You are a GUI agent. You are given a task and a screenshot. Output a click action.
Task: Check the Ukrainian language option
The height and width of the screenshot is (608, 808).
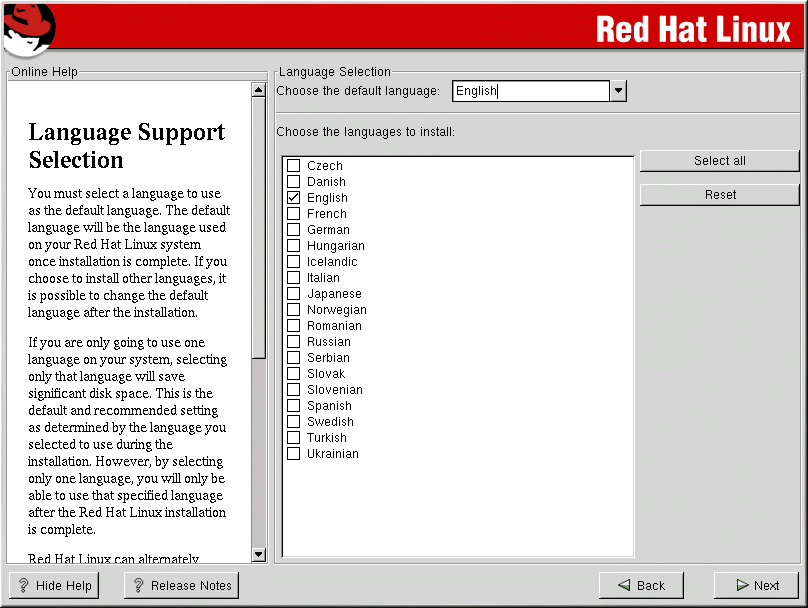tap(294, 454)
